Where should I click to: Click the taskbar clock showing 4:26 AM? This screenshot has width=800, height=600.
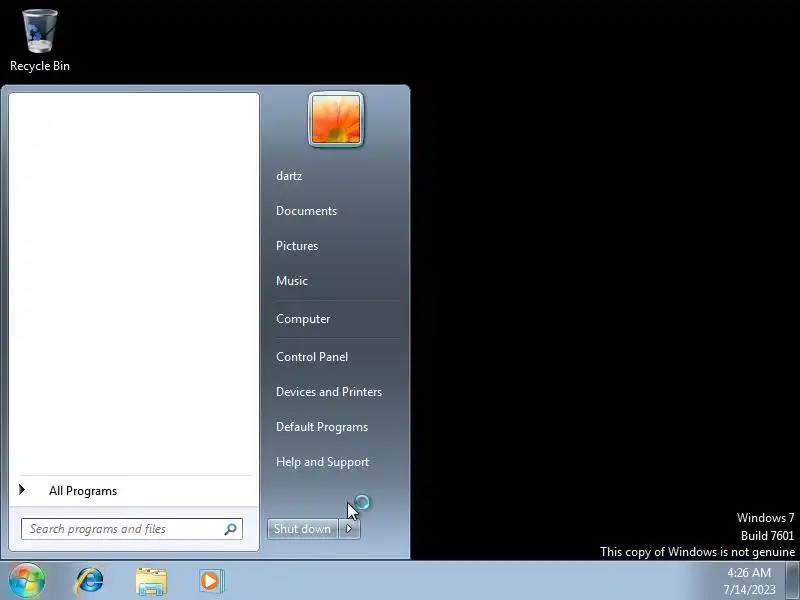pos(749,581)
